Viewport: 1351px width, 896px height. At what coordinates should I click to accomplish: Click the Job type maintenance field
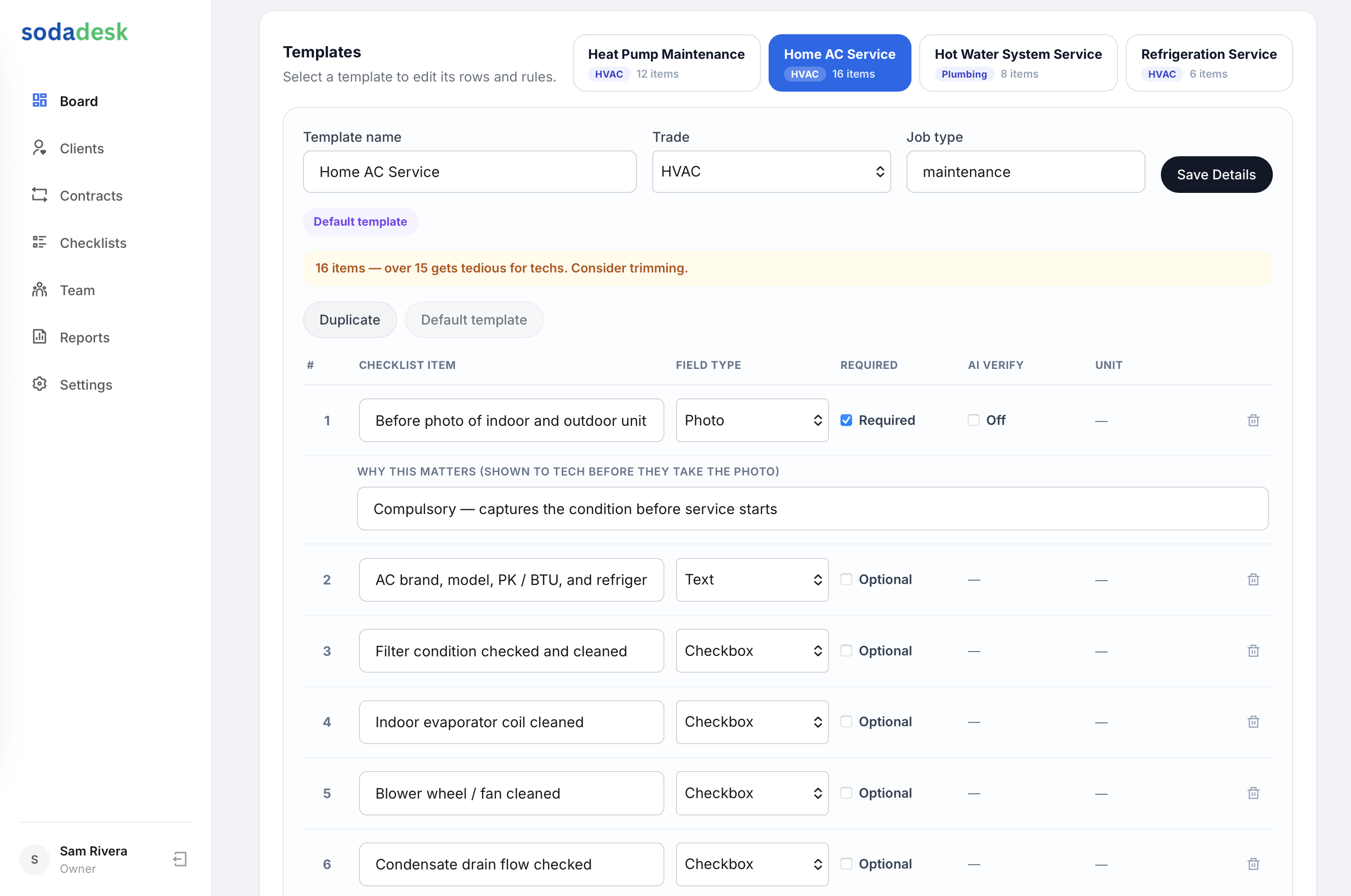[1025, 171]
